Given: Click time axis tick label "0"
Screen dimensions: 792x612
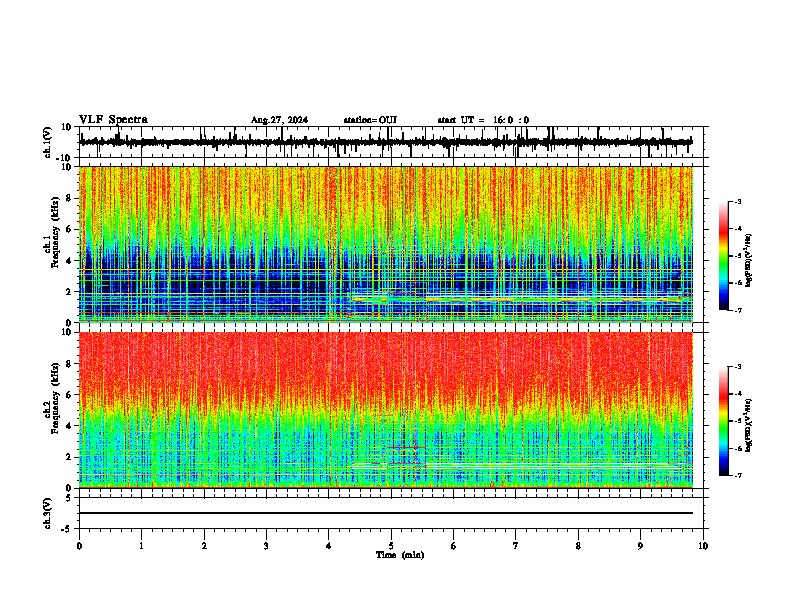Looking at the screenshot, I should pyautogui.click(x=79, y=546).
